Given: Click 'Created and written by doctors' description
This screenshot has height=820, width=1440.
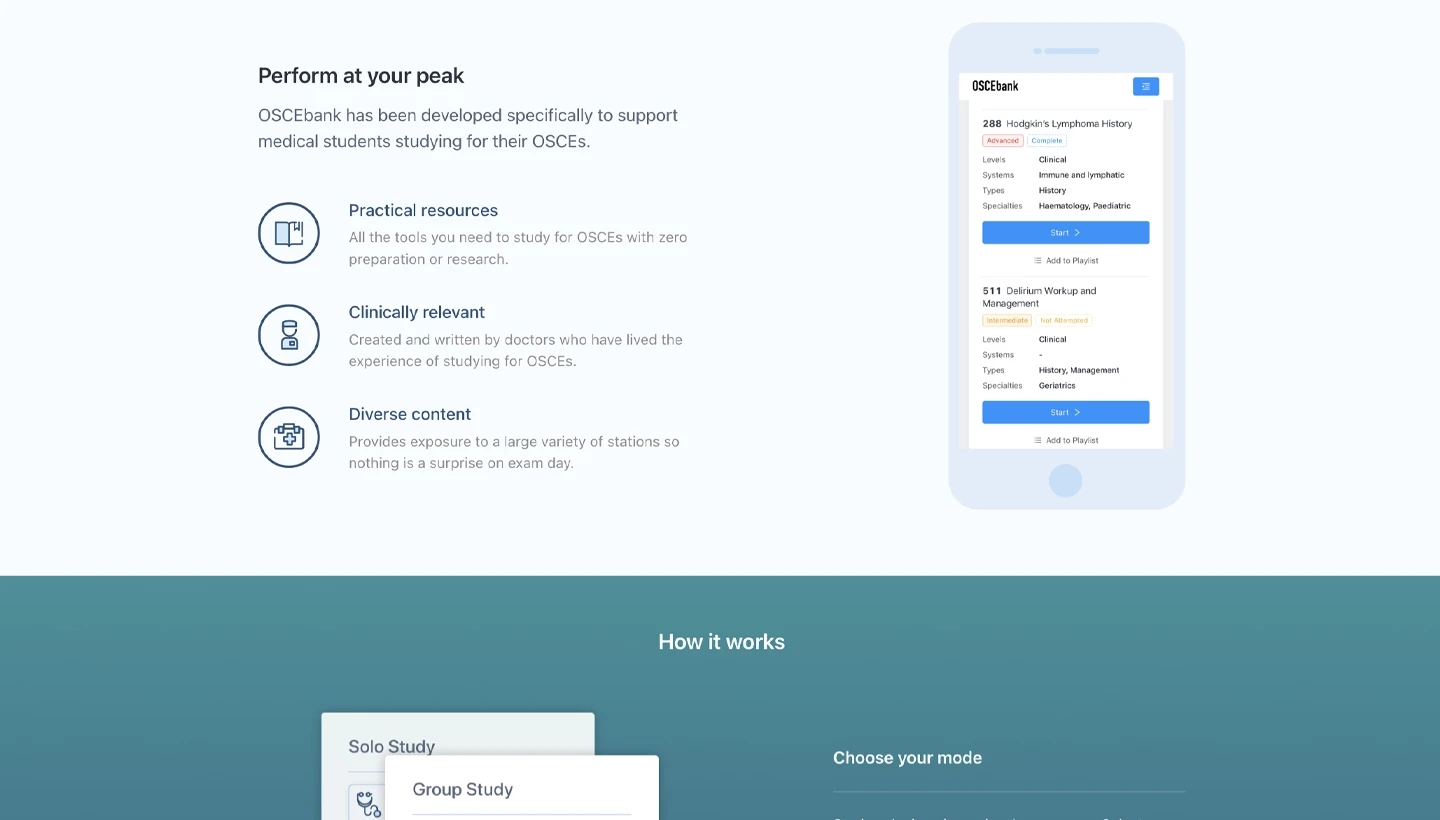Looking at the screenshot, I should click(x=516, y=350).
